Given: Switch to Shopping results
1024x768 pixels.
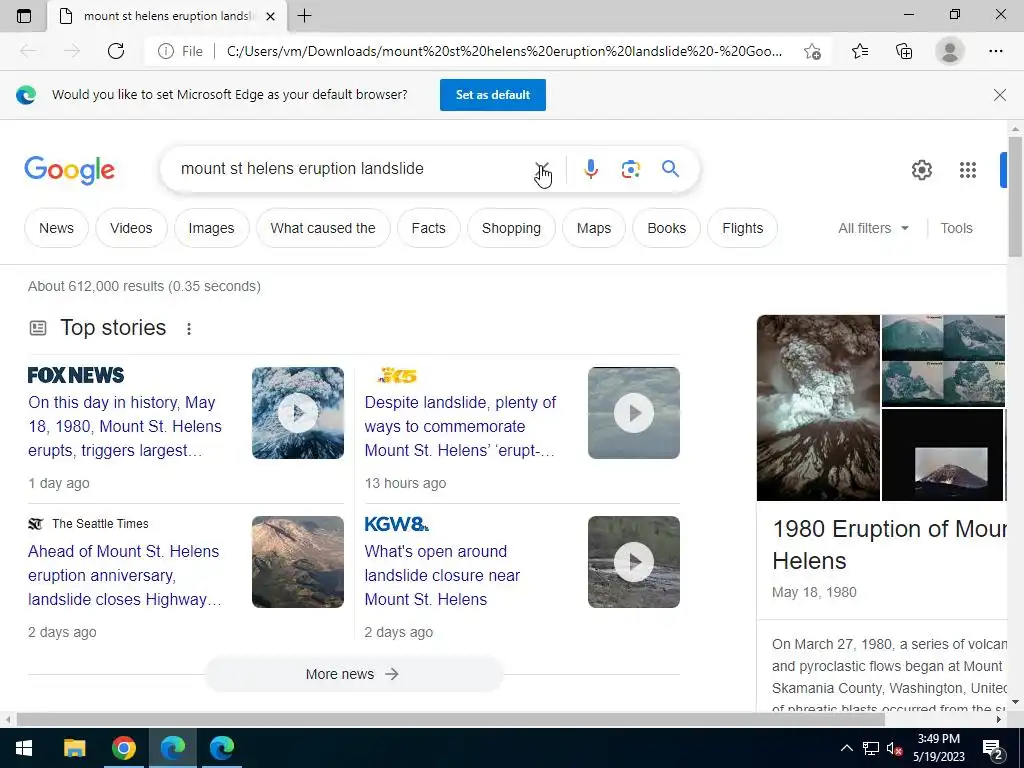Looking at the screenshot, I should (511, 228).
